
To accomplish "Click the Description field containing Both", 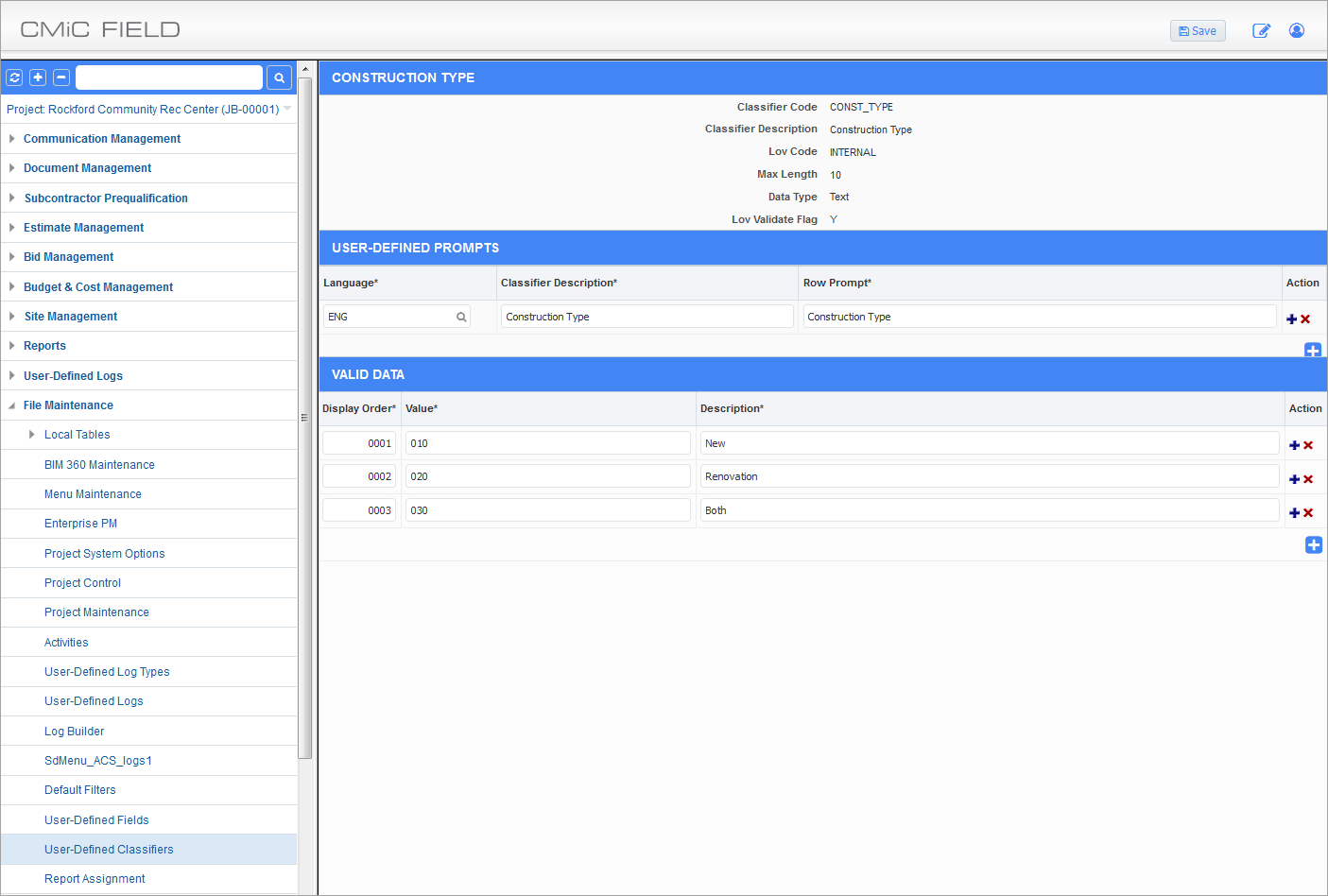I will click(x=990, y=510).
